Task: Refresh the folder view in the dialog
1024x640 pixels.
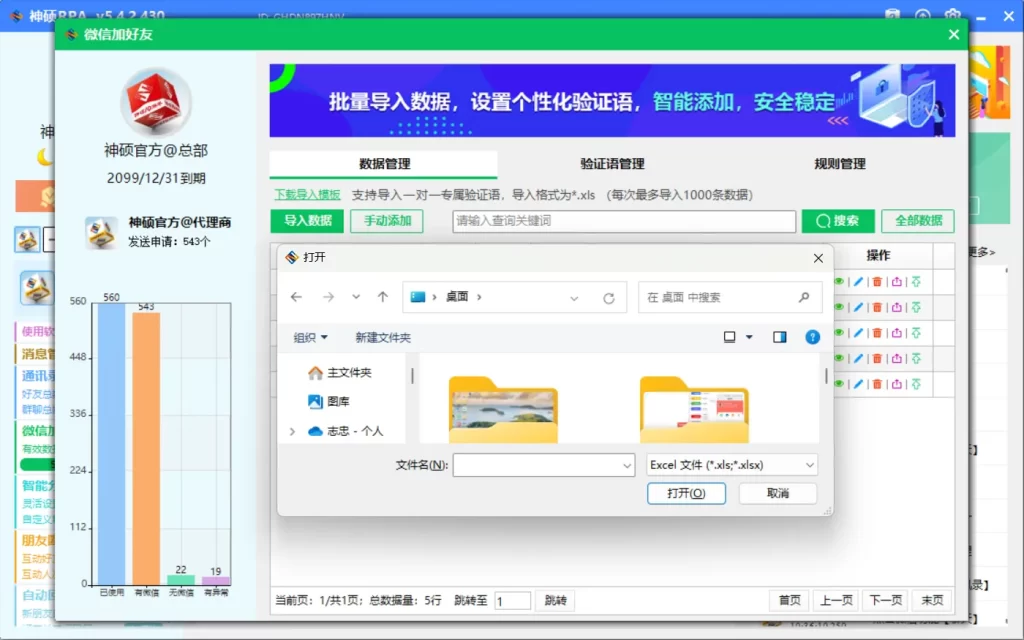Action: [x=608, y=297]
